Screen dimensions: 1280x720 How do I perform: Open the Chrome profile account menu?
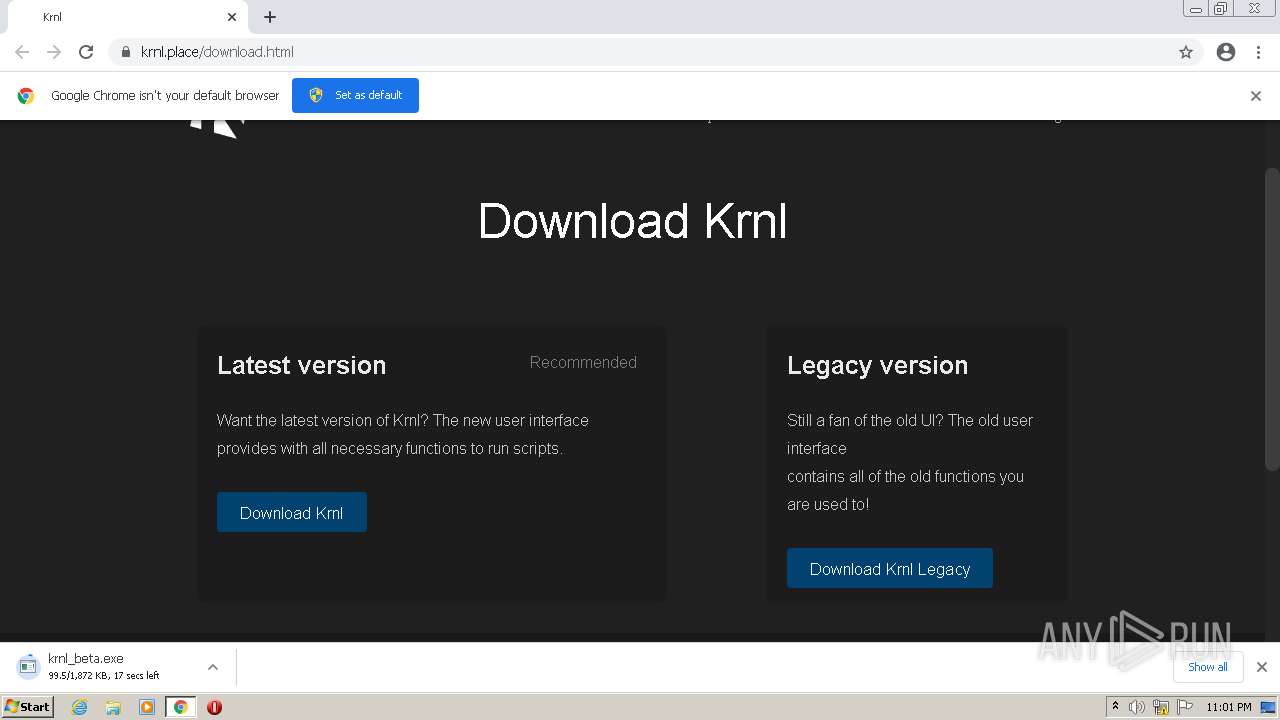coord(1226,52)
